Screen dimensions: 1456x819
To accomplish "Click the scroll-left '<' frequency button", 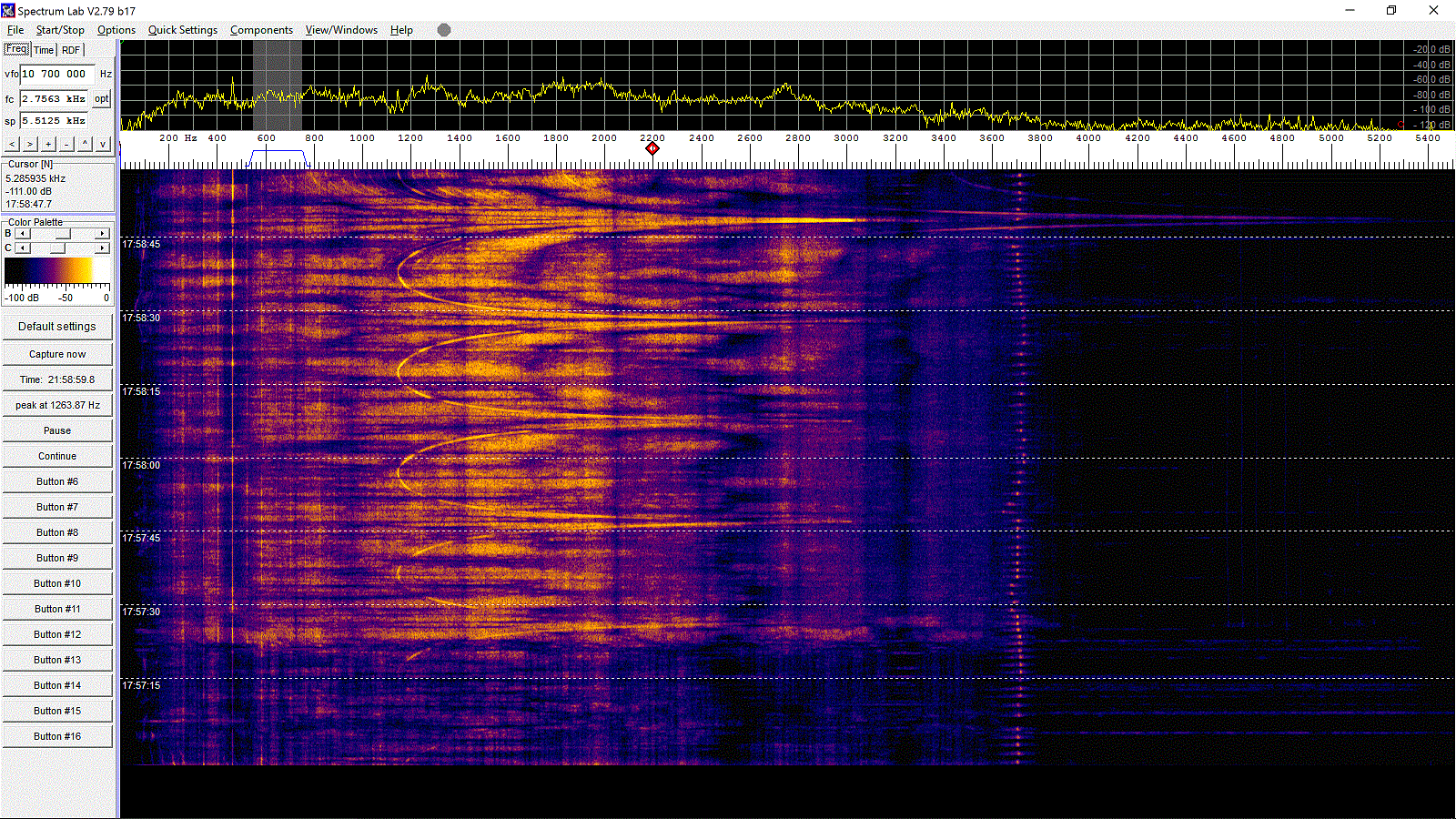I will coord(12,144).
